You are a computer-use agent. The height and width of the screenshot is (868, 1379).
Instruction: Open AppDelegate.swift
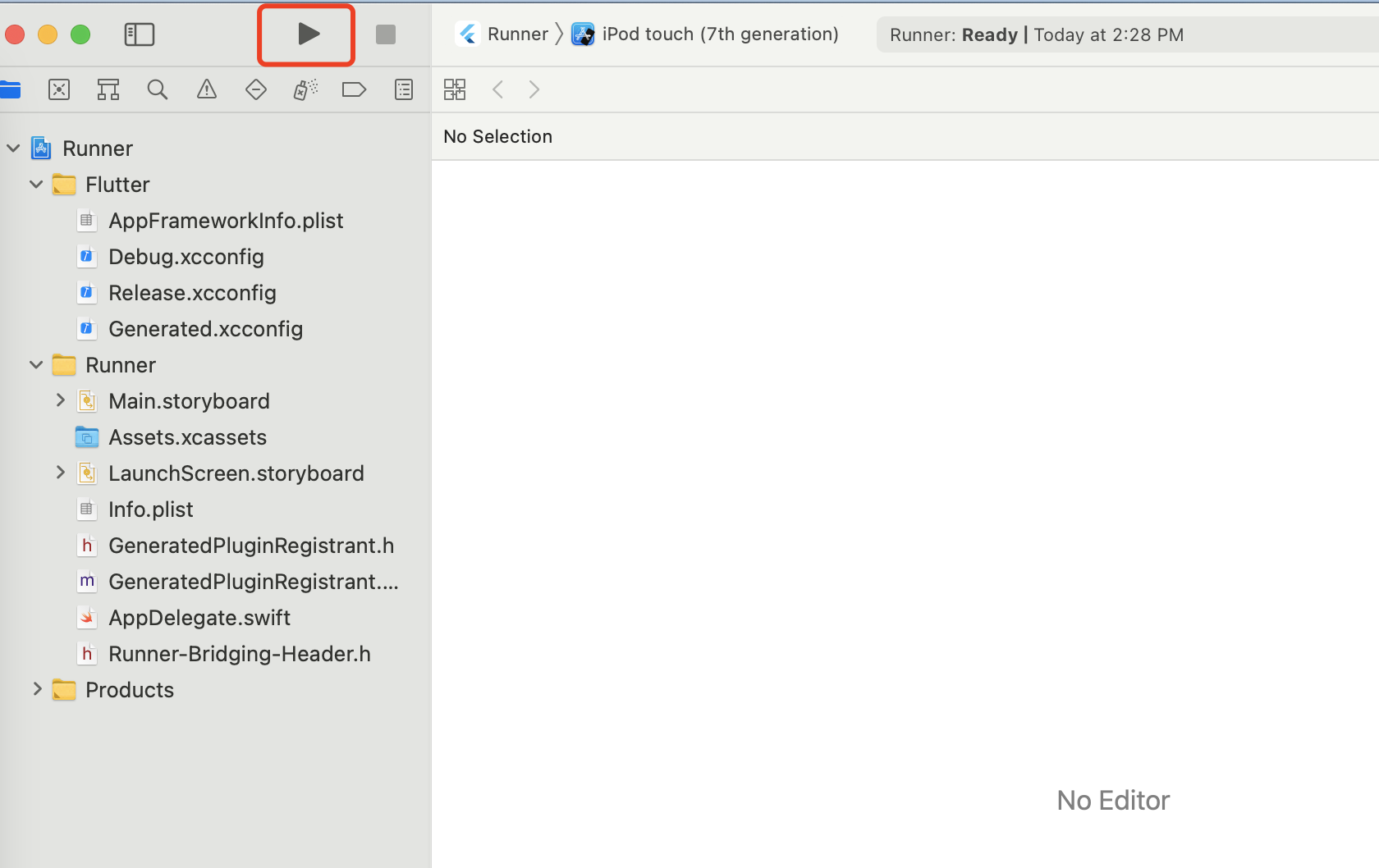(183, 618)
